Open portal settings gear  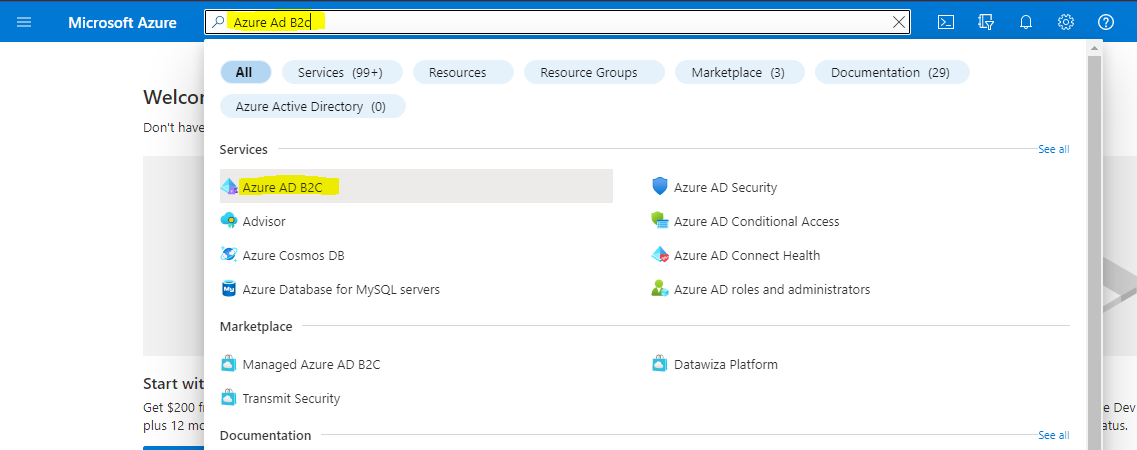tap(1065, 22)
